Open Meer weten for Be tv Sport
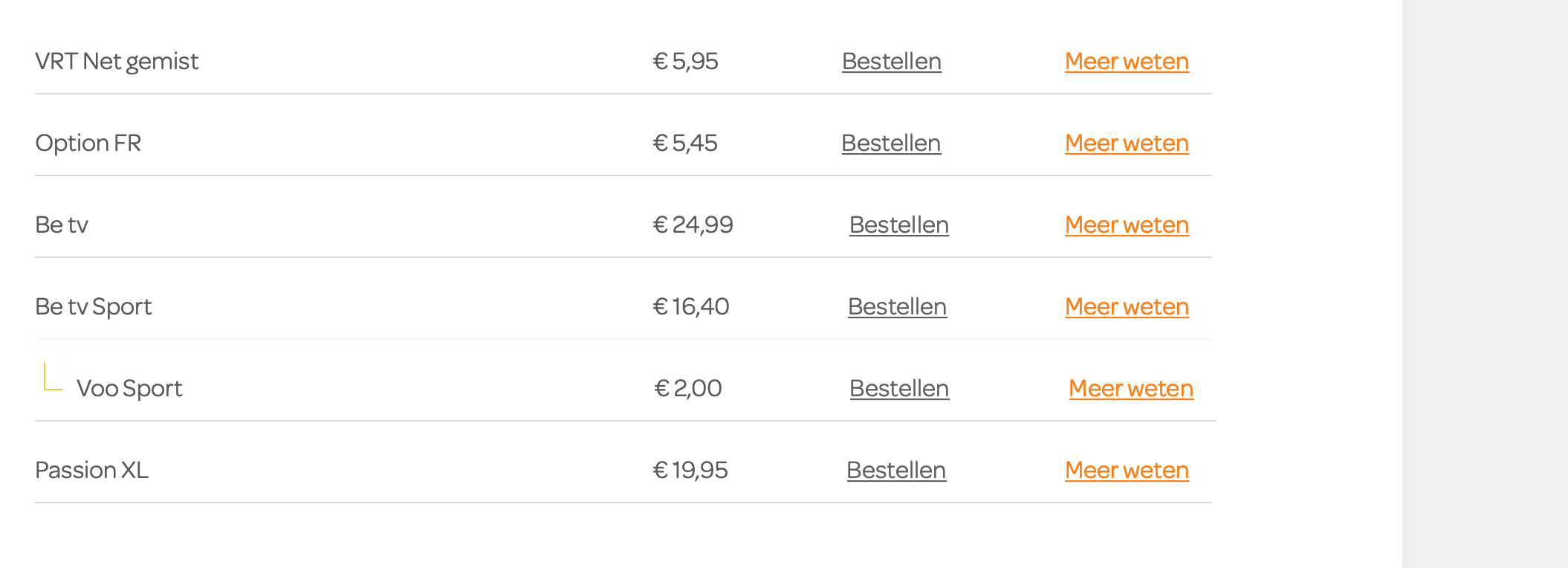This screenshot has width=1568, height=568. point(1126,307)
